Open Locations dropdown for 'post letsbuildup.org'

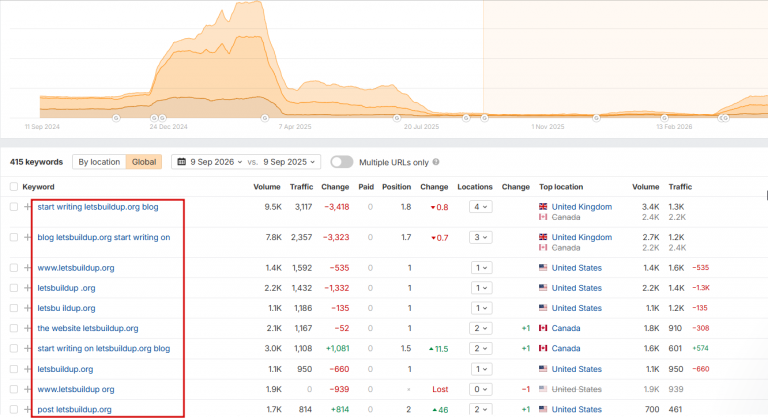coord(480,409)
